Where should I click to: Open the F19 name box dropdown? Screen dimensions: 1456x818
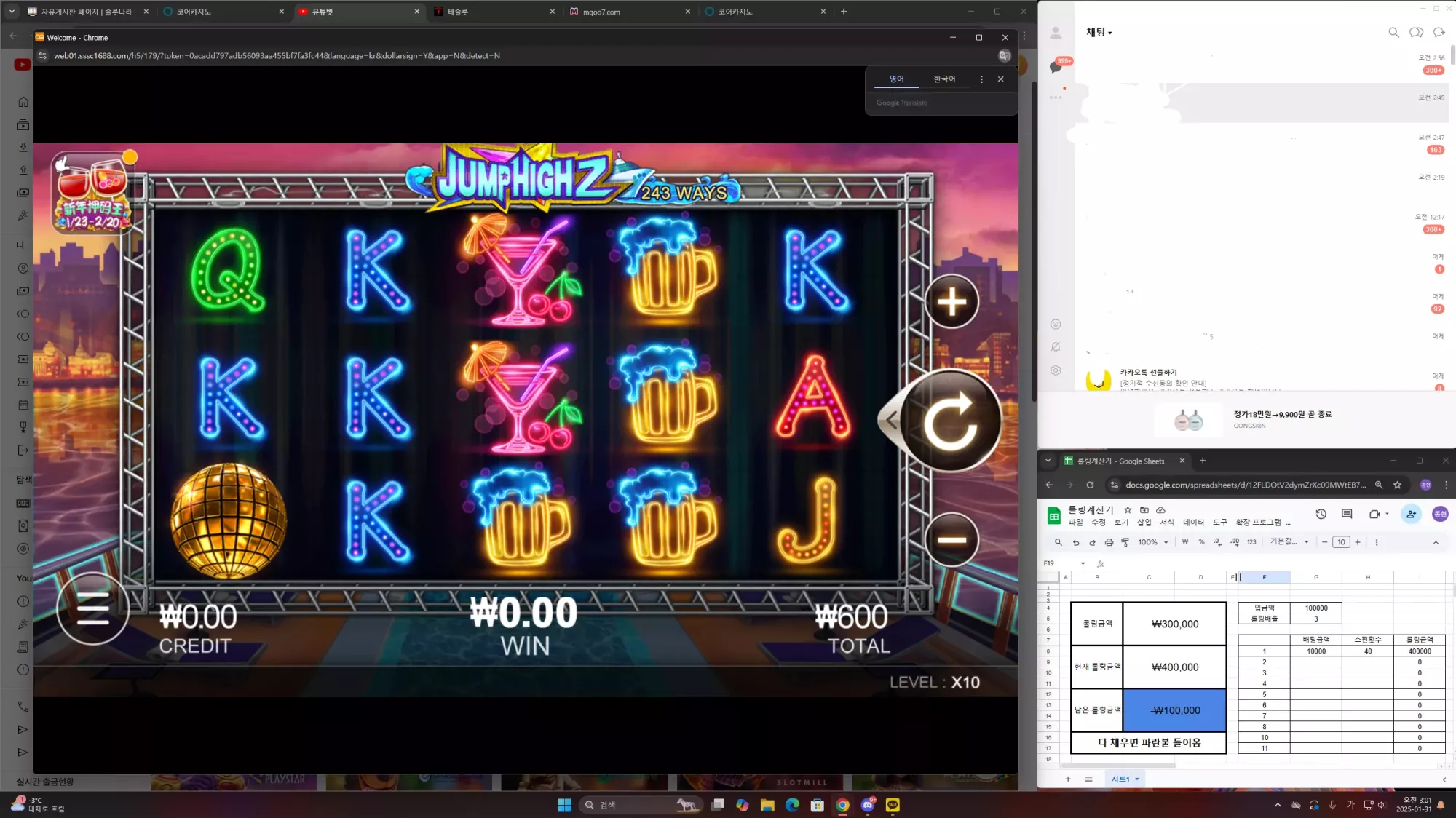(1083, 563)
